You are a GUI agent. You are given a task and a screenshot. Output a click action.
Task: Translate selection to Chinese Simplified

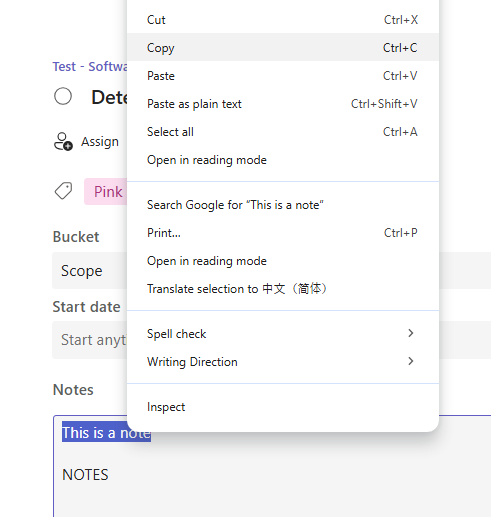283,289
